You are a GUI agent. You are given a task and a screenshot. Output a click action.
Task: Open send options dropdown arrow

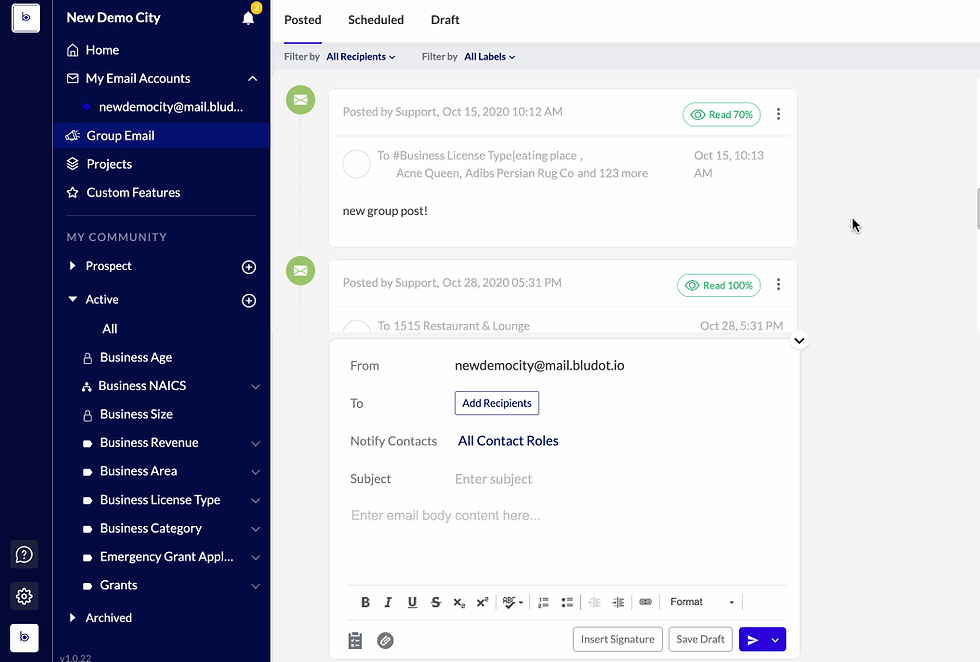point(776,639)
